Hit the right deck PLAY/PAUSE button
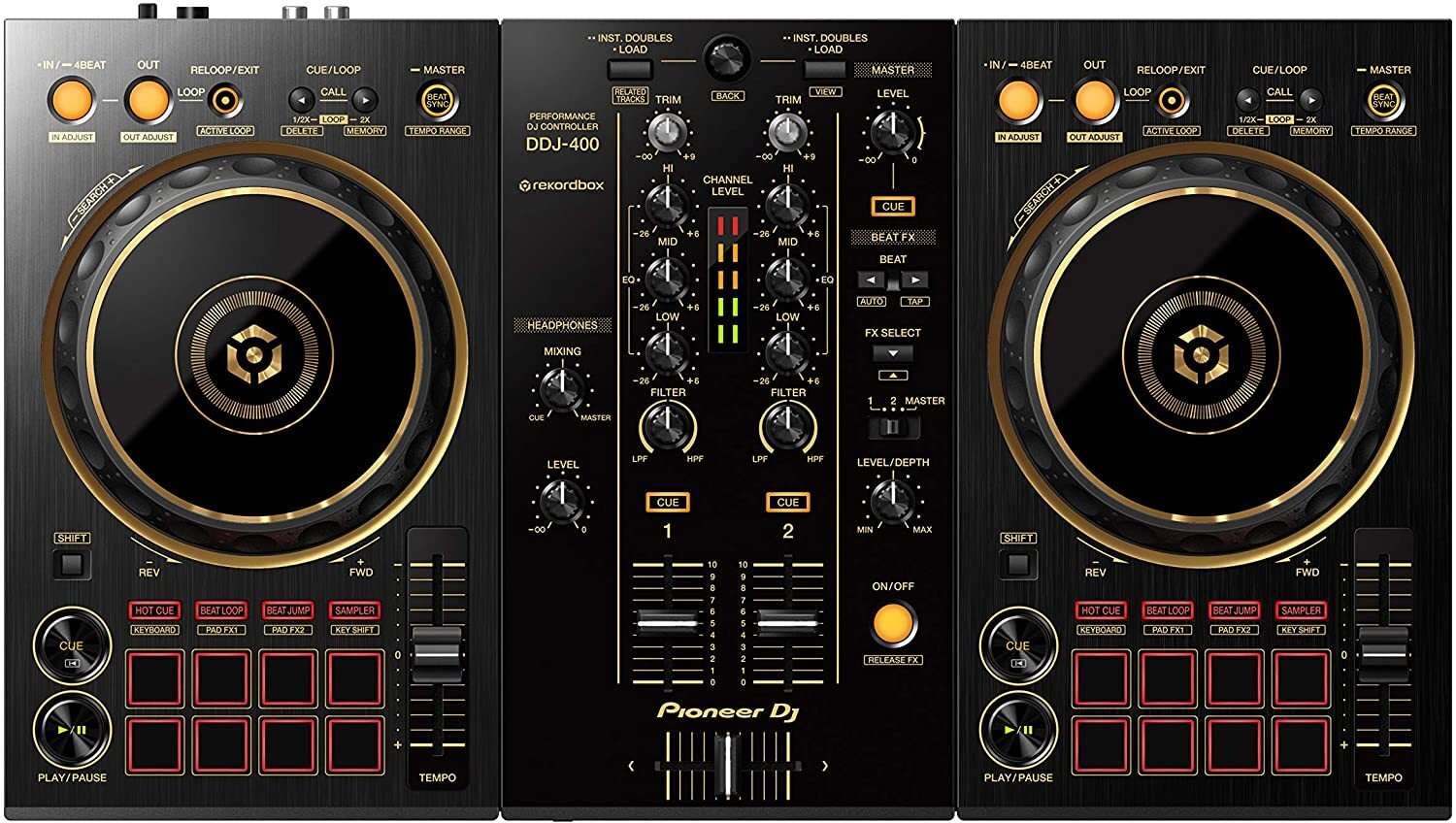Image resolution: width=1456 pixels, height=823 pixels. point(1018,730)
